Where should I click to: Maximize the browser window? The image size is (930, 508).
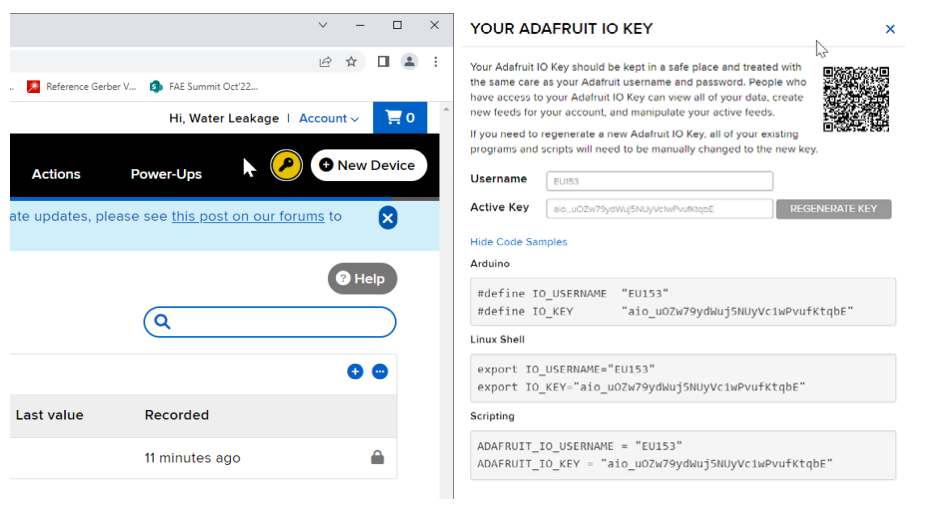tap(397, 25)
